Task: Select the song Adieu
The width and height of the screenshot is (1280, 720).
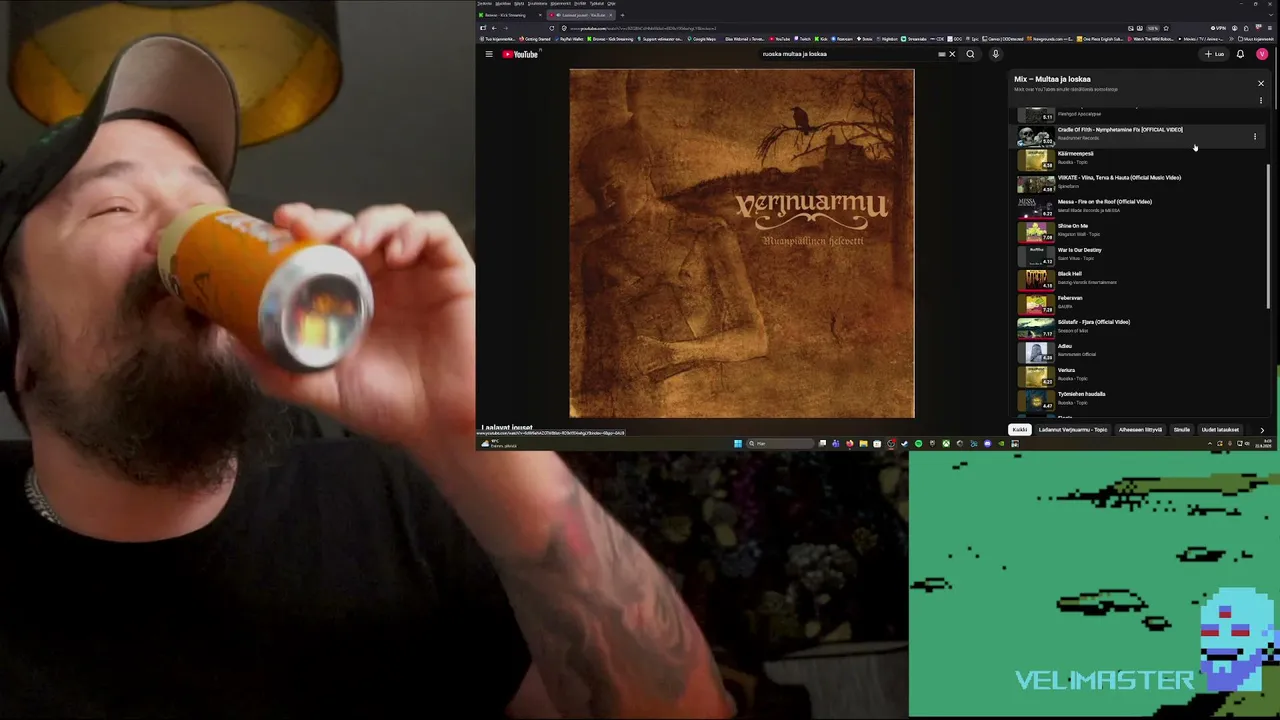Action: 1065,346
